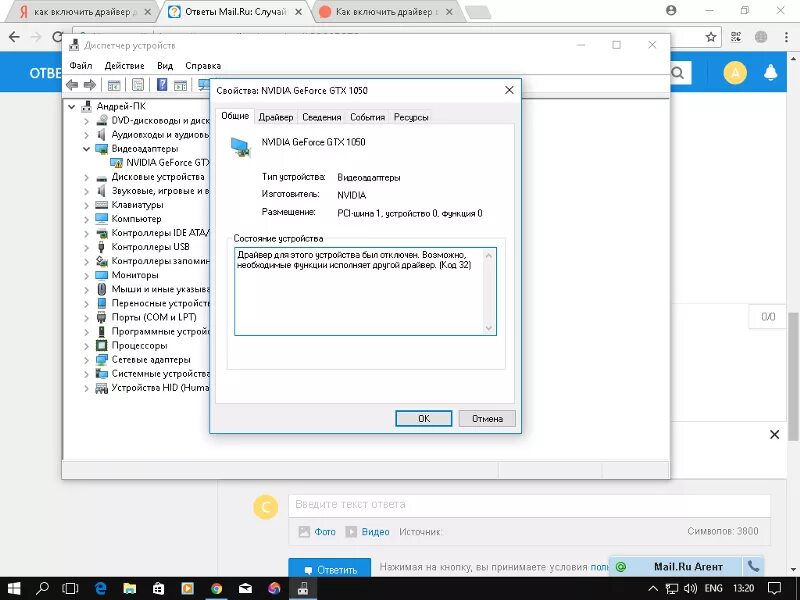Click the Контроллеры IDE ATA category icon
Viewport: 800px width, 600px height.
[x=102, y=233]
